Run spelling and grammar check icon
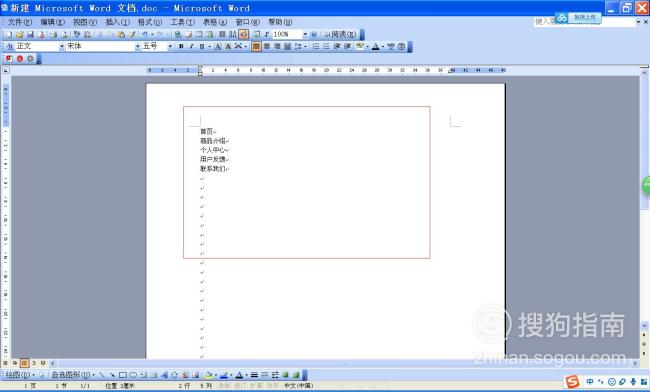This screenshot has height=392, width=650. (77, 34)
